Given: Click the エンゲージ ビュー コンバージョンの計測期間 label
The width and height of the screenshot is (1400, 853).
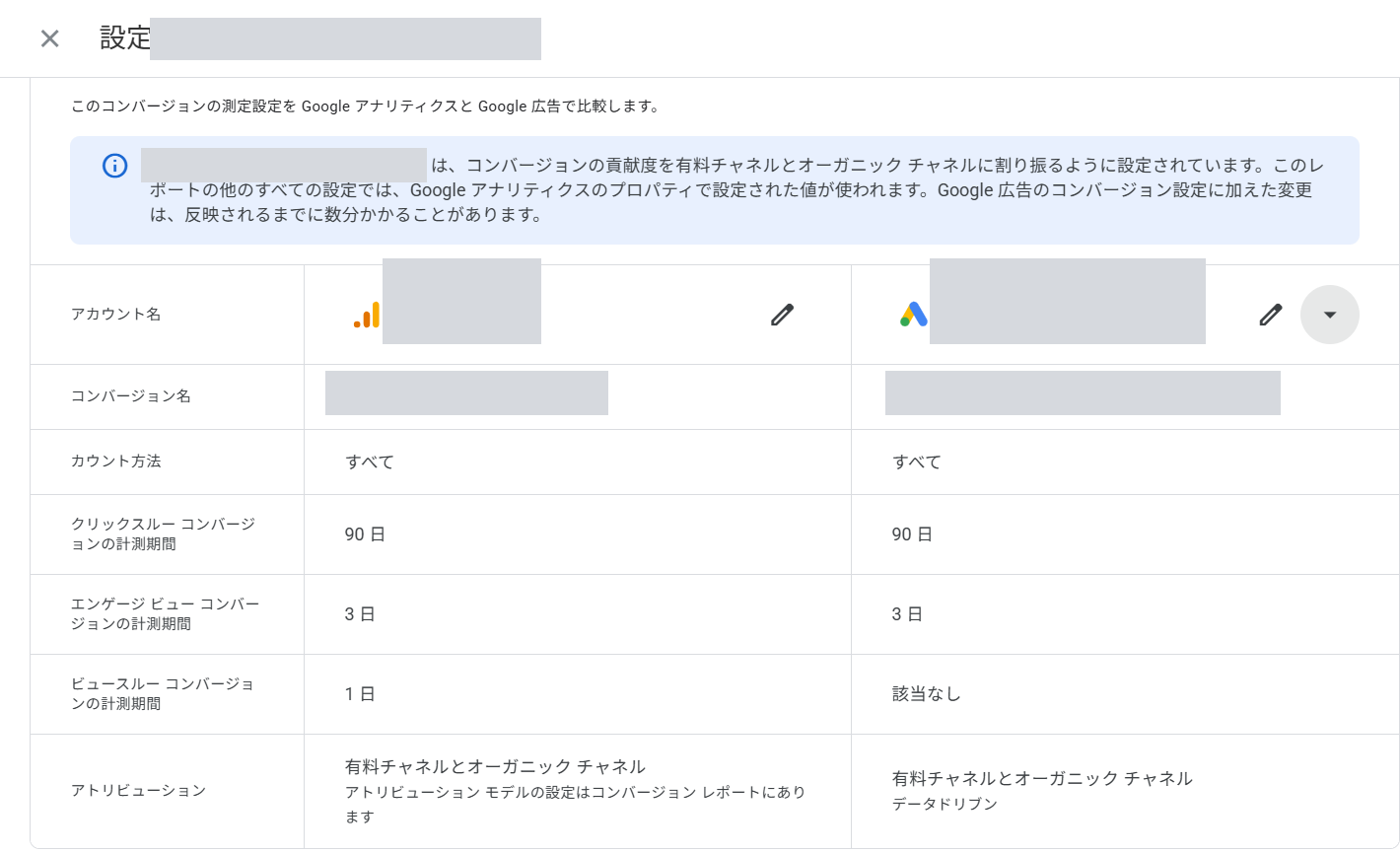Looking at the screenshot, I should pyautogui.click(x=165, y=613).
